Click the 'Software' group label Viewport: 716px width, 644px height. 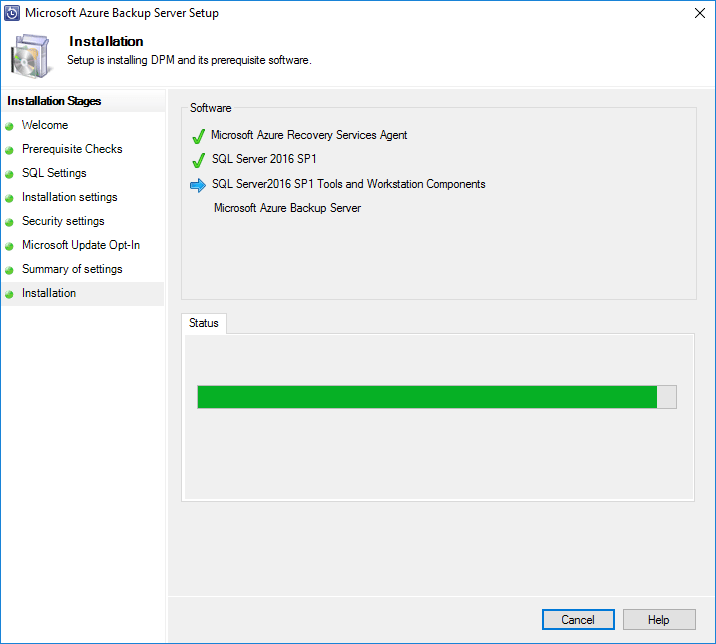211,108
